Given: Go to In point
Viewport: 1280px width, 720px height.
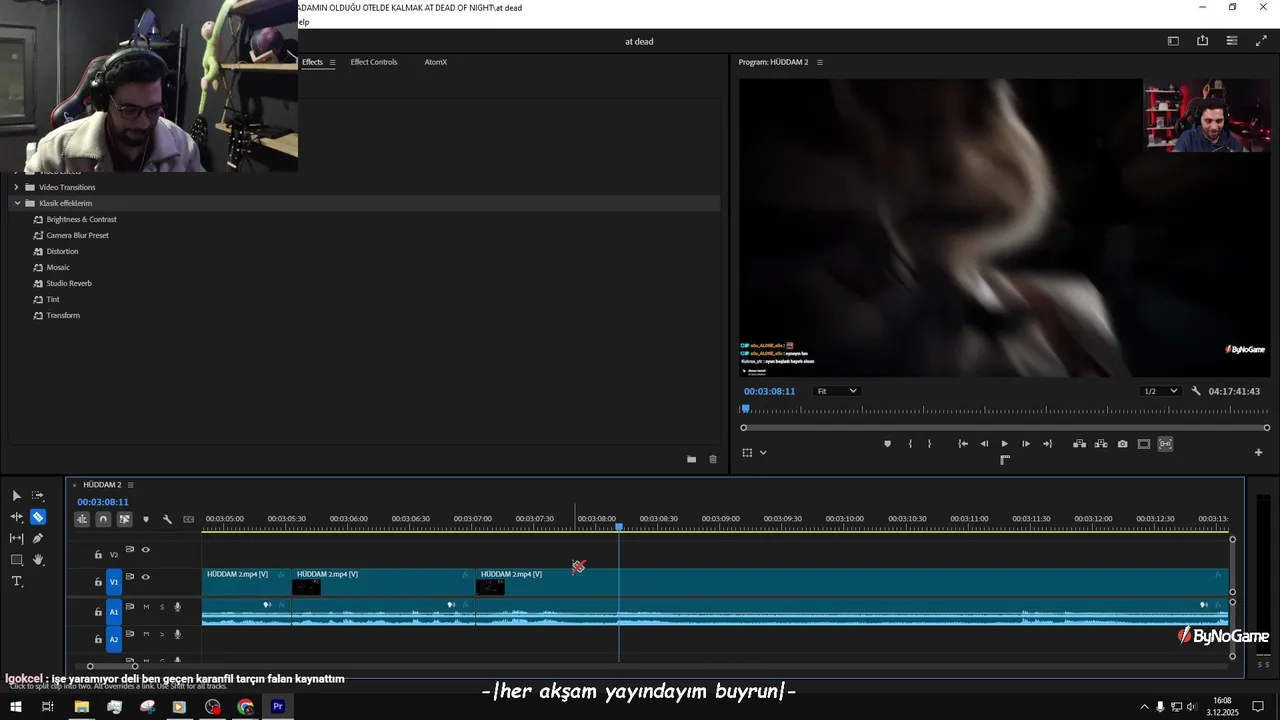Looking at the screenshot, I should tap(963, 444).
